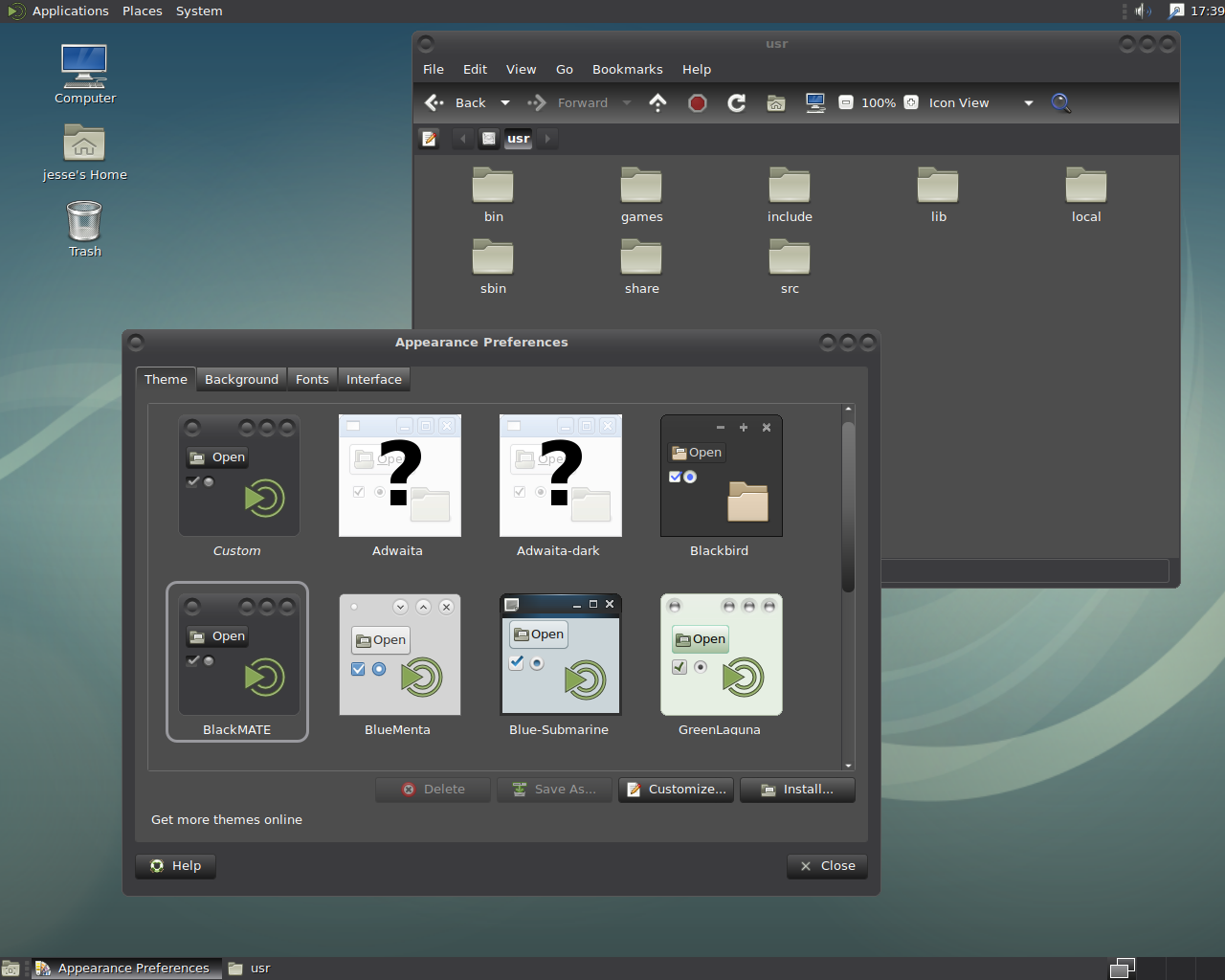Open the Computer desktop icon
This screenshot has width=1225, height=980.
[x=84, y=74]
